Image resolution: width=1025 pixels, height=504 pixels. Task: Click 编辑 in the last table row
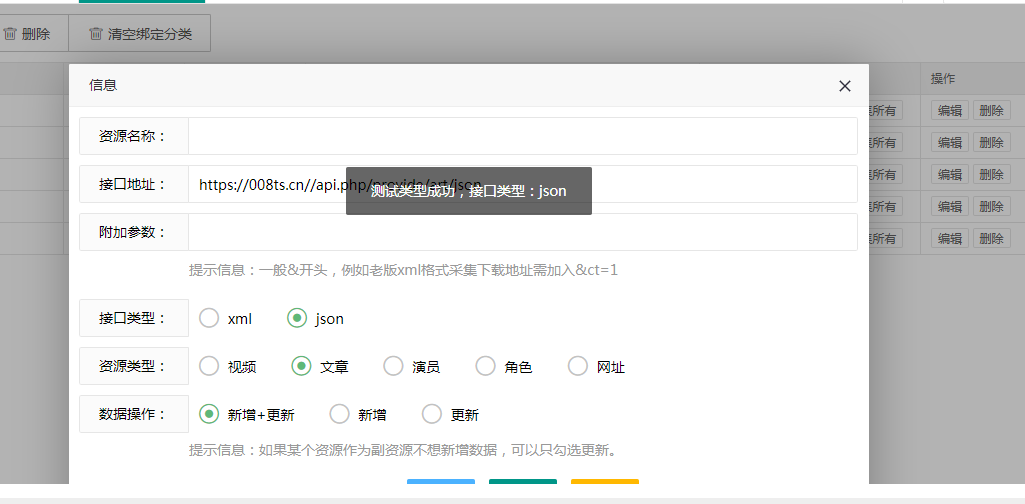coord(949,238)
